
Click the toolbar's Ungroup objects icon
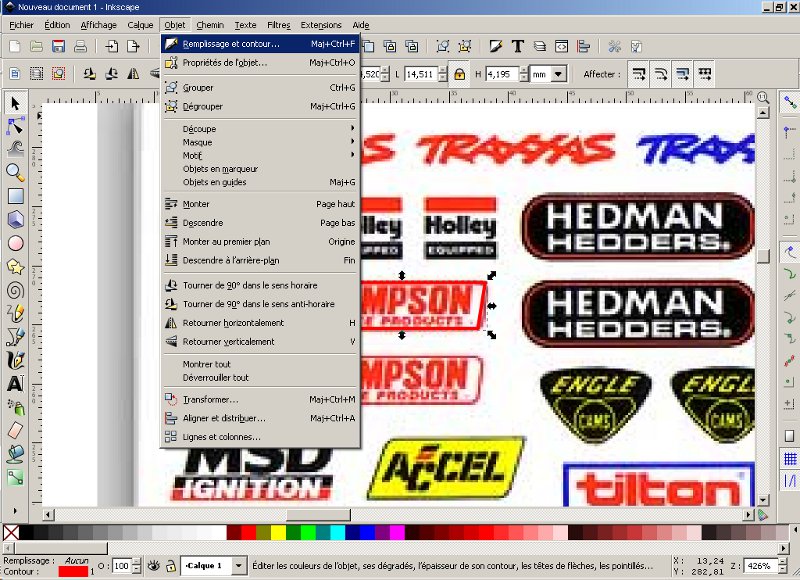[x=465, y=46]
